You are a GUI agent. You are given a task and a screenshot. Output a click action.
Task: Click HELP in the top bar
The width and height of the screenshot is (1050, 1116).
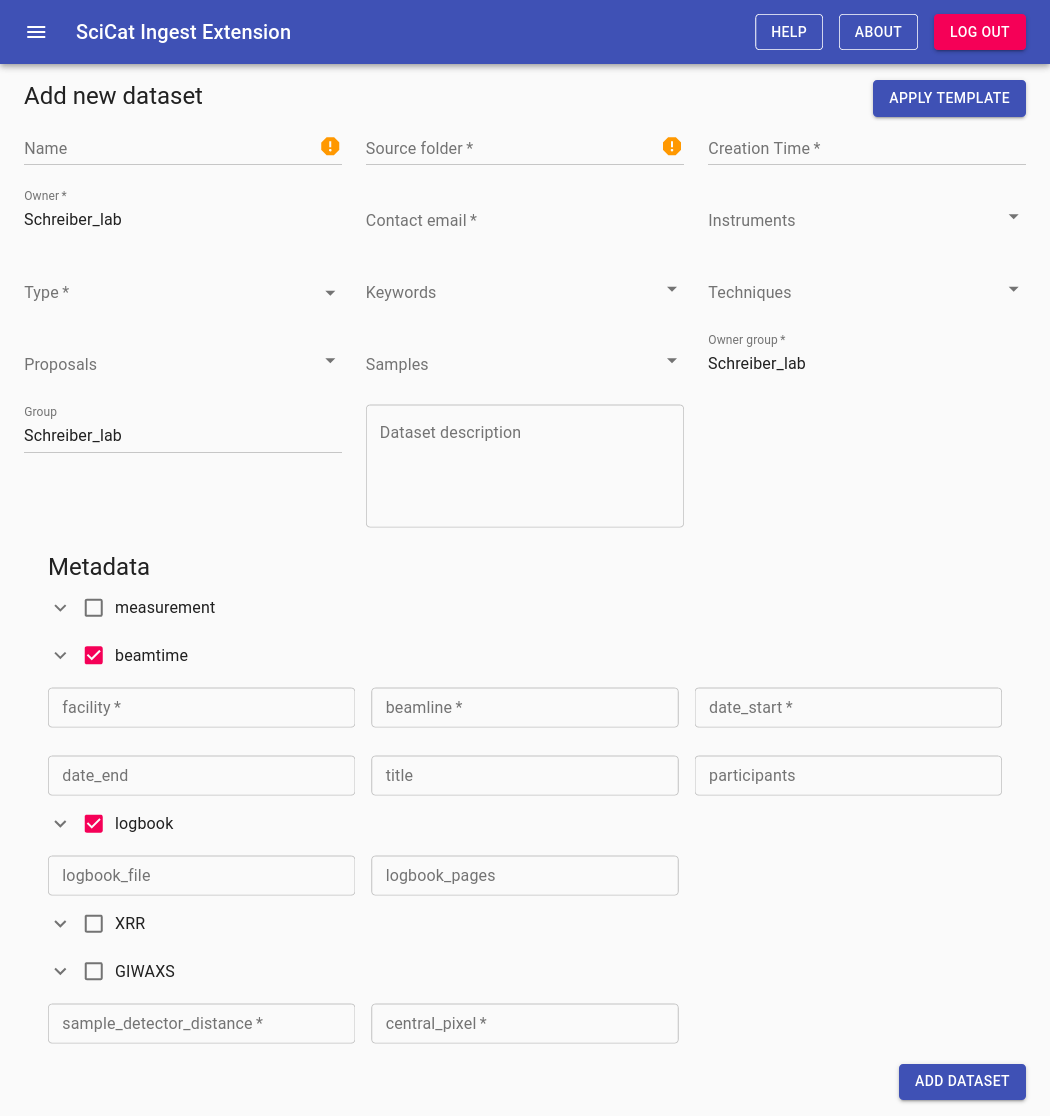coord(788,31)
